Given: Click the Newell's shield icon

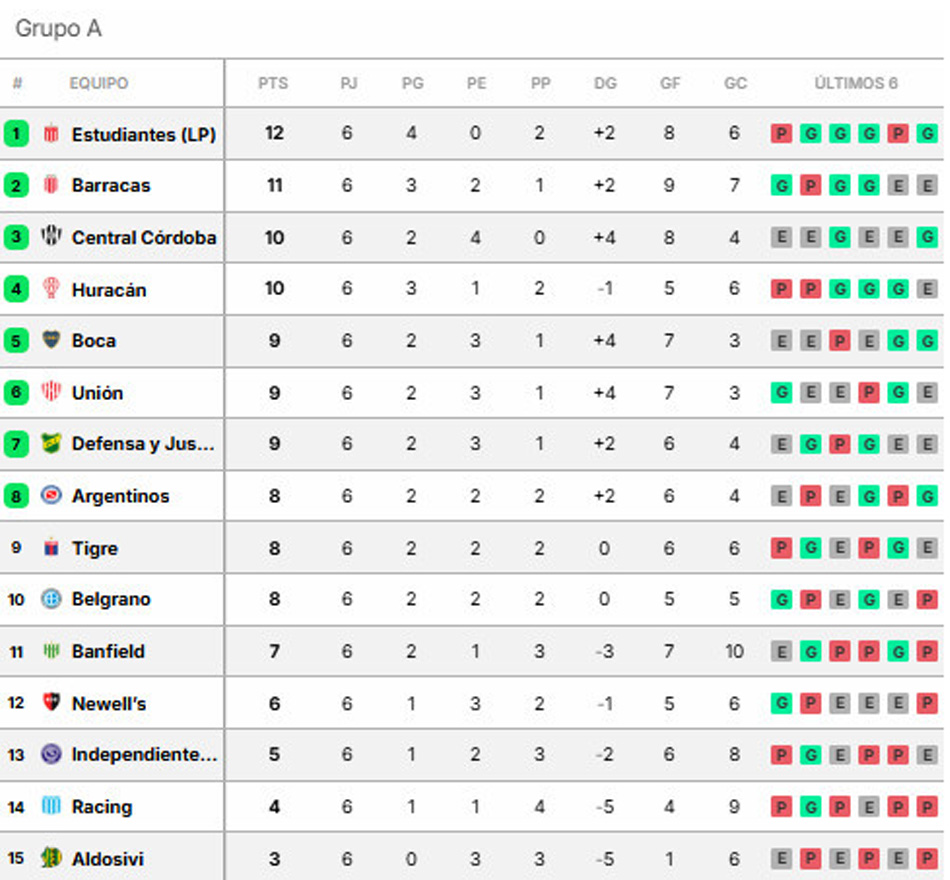Looking at the screenshot, I should [51, 702].
